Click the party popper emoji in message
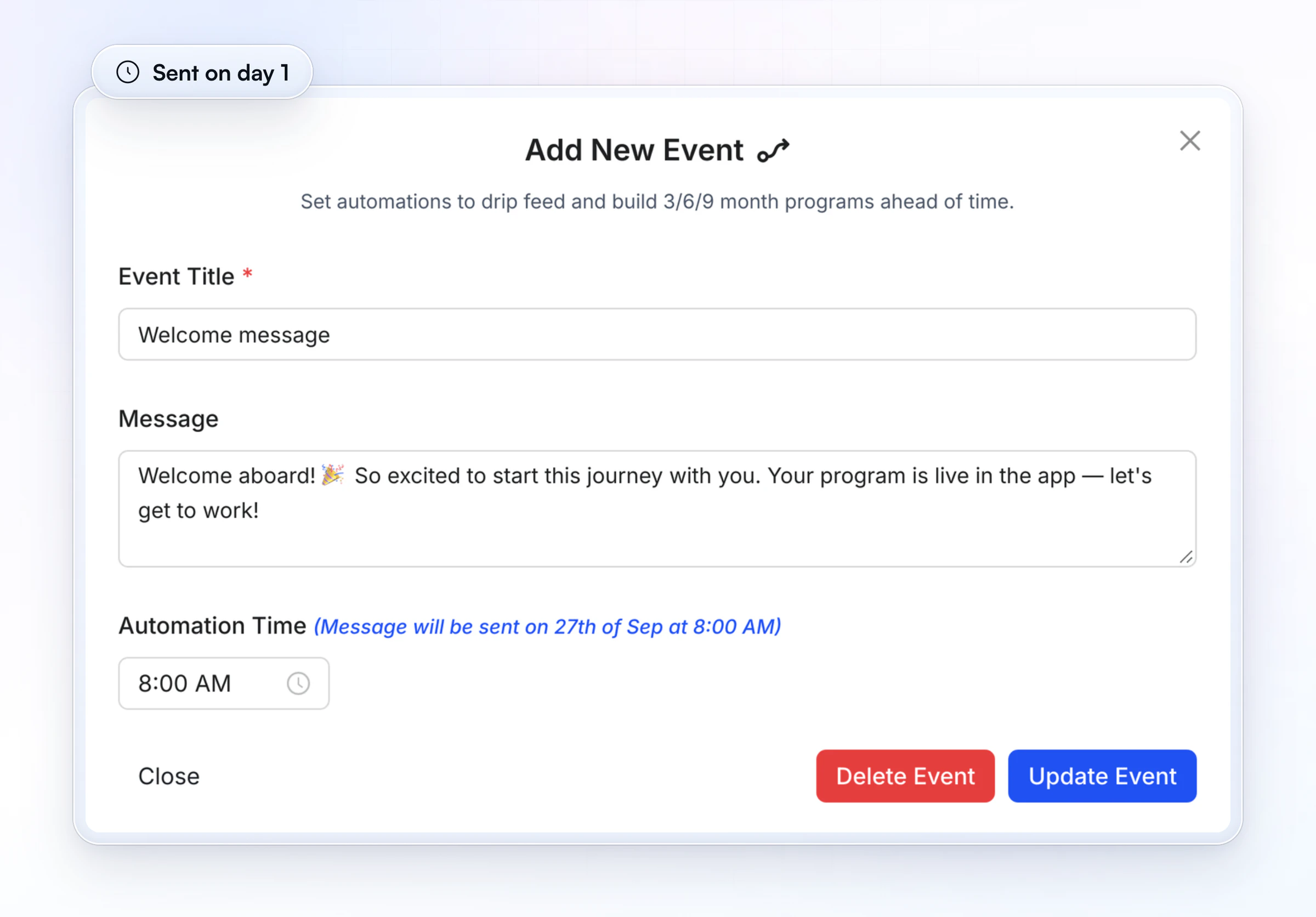 click(x=332, y=474)
